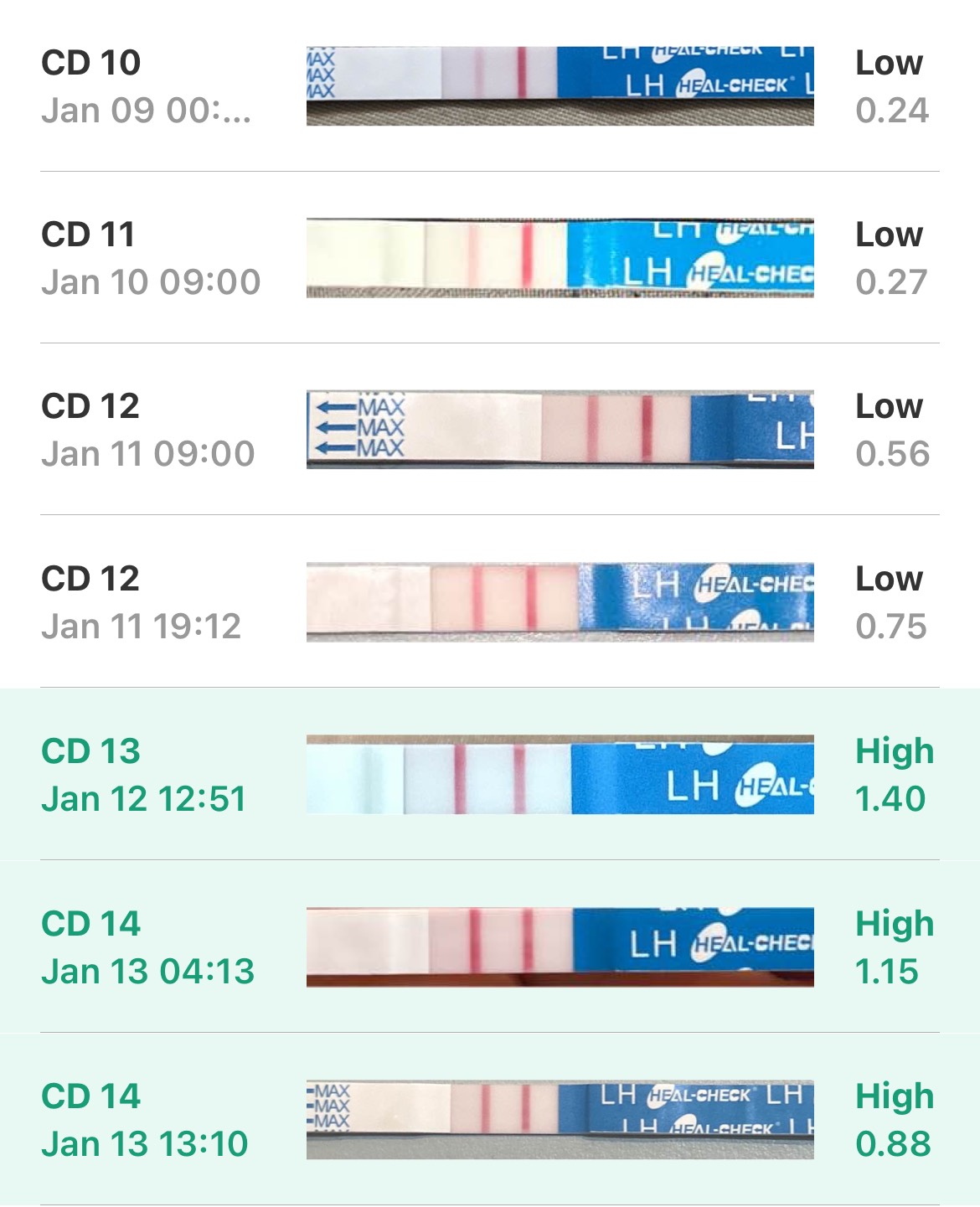Tap the CD 14 Jan 13 04:13 label
This screenshot has height=1207, width=980.
point(147,947)
